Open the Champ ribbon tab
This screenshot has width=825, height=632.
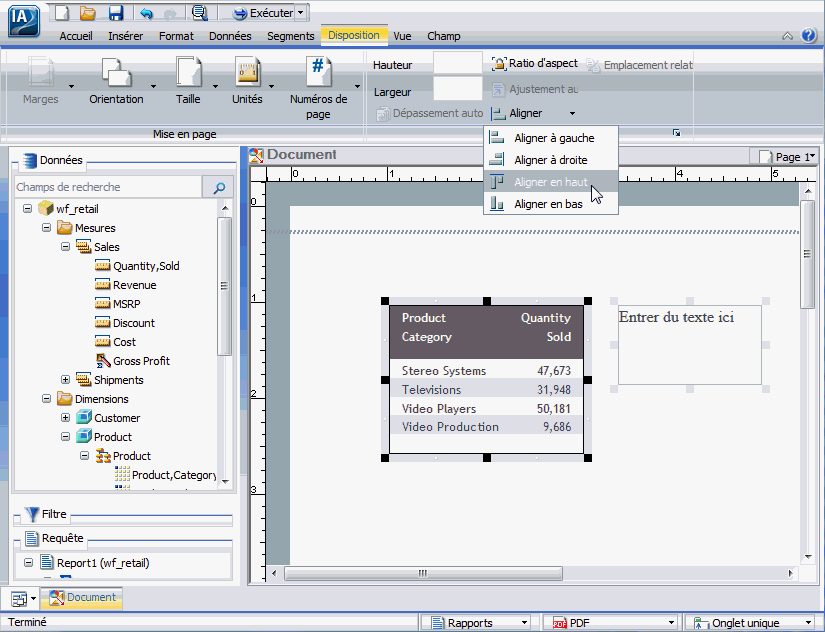tap(444, 36)
